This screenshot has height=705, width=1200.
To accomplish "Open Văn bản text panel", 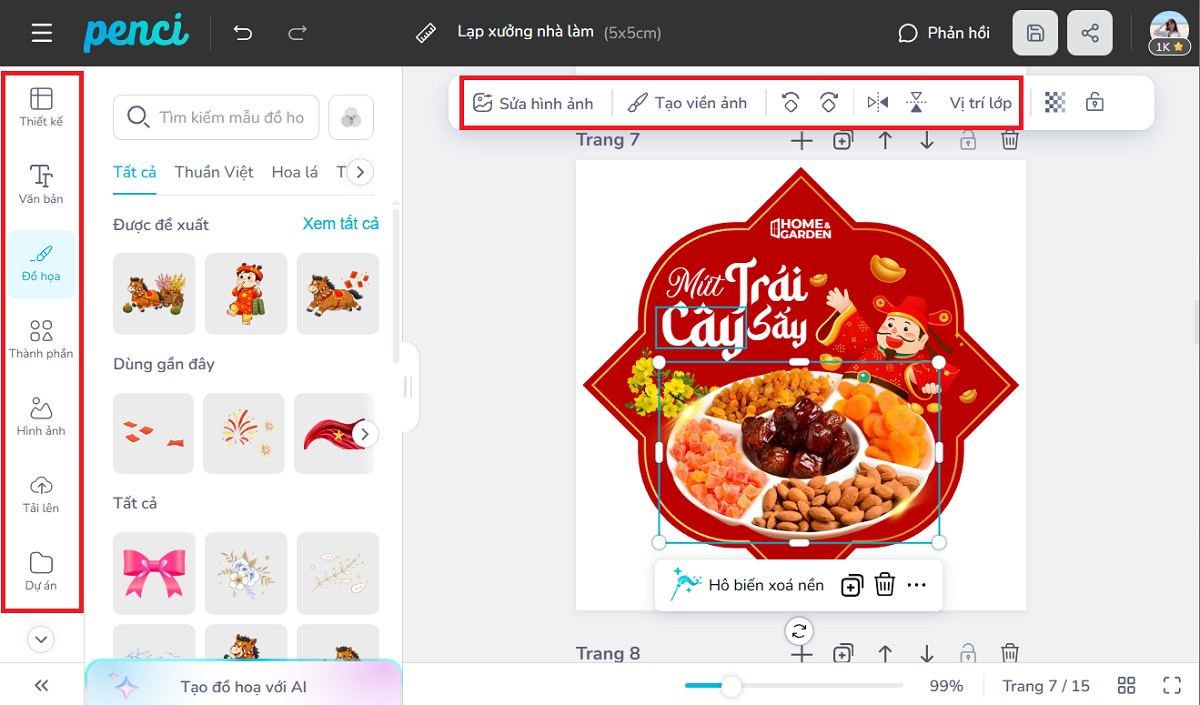I will pyautogui.click(x=41, y=184).
